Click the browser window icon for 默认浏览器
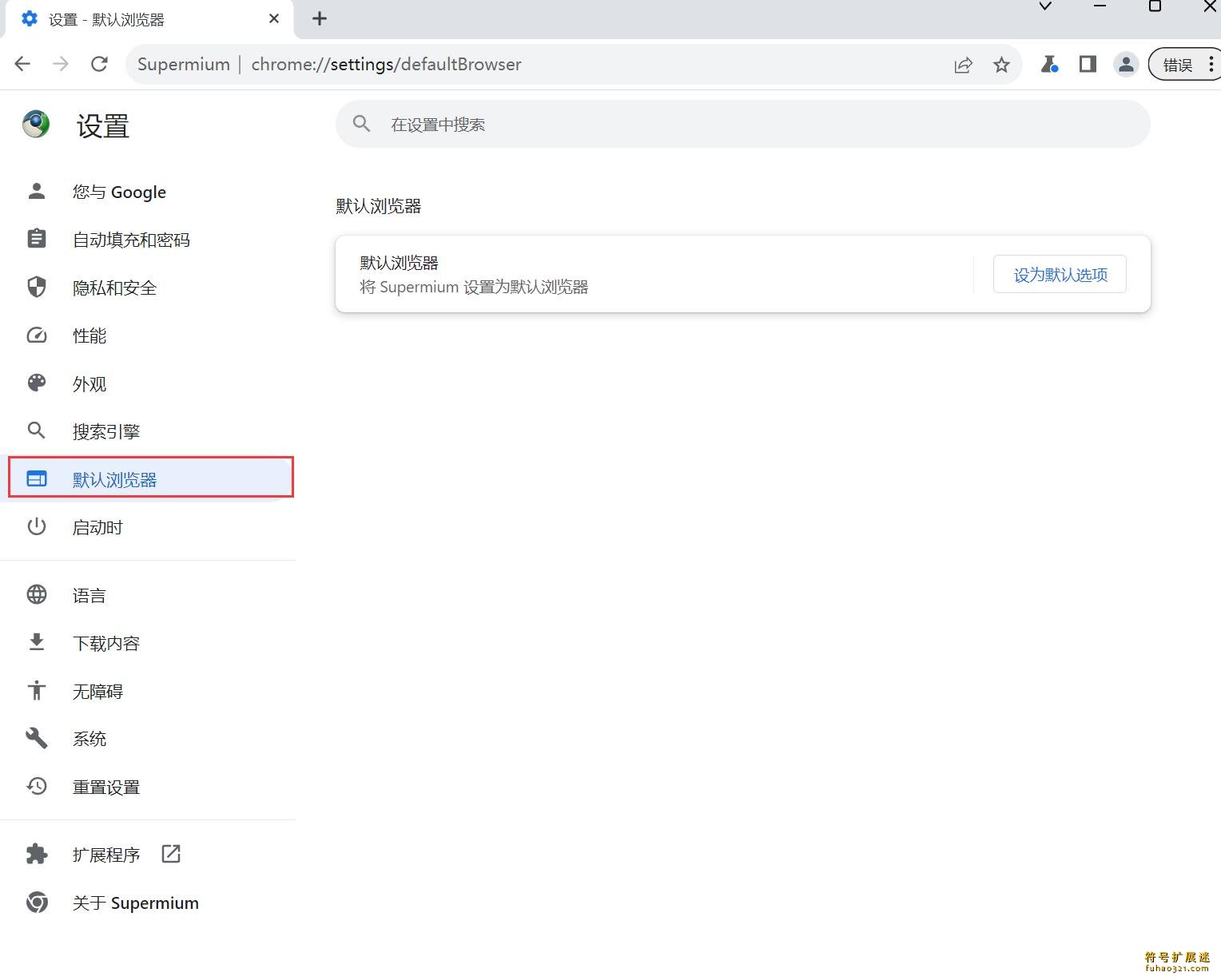The height and width of the screenshot is (980, 1221). 37,478
